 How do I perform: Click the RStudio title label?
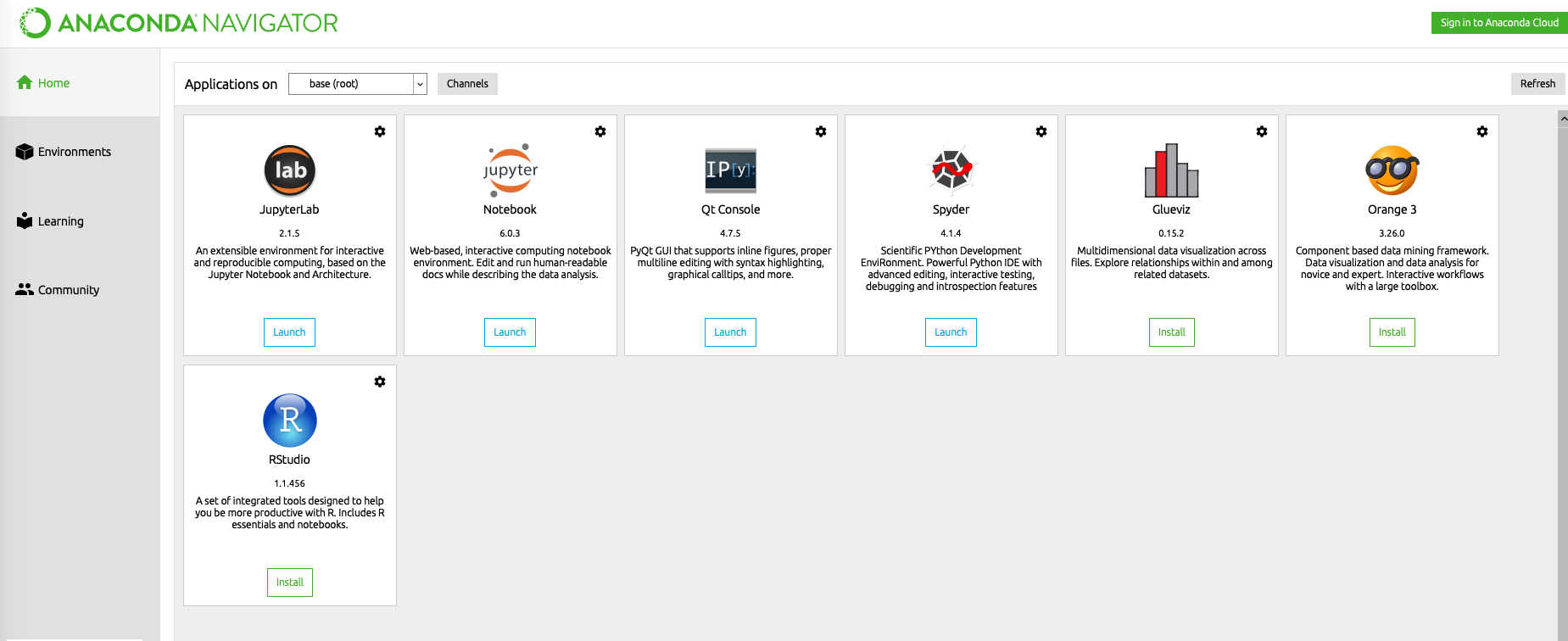[289, 460]
